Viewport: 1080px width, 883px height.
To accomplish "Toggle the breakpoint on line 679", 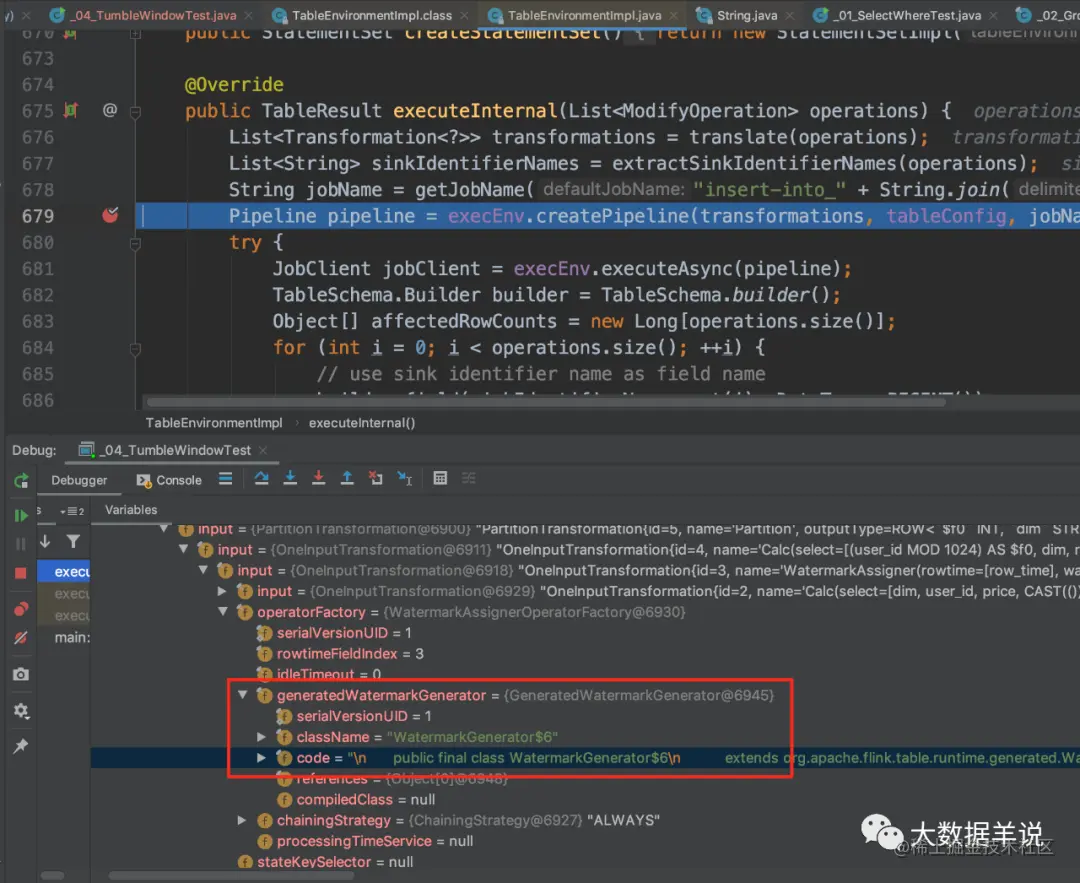I will click(110, 216).
